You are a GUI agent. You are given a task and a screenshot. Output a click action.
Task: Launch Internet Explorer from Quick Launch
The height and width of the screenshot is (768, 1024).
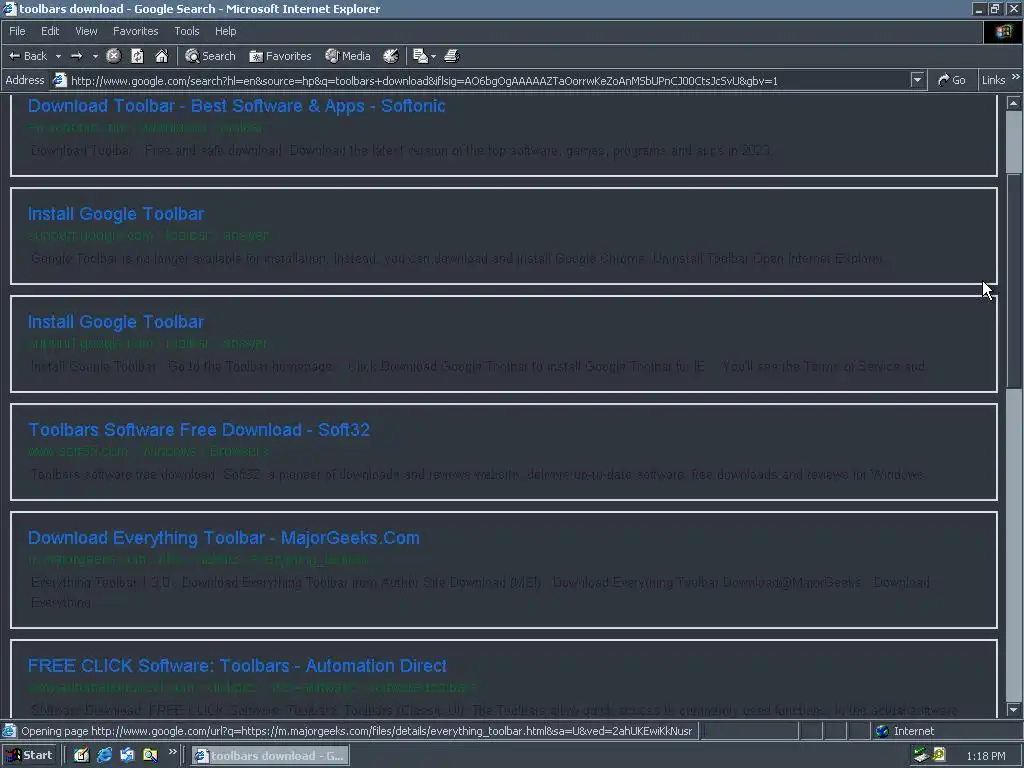(x=104, y=756)
